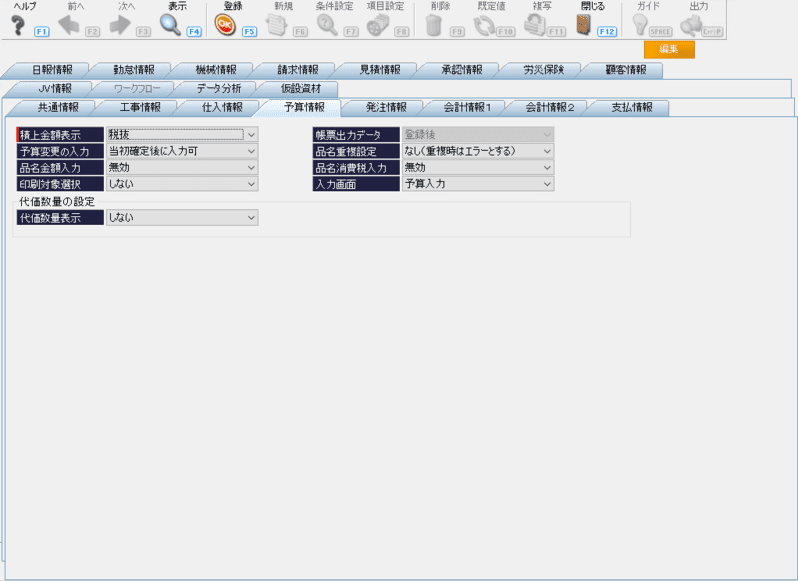The width and height of the screenshot is (798, 581).
Task: Switch to the 会計情報2 tab
Action: pyautogui.click(x=550, y=107)
